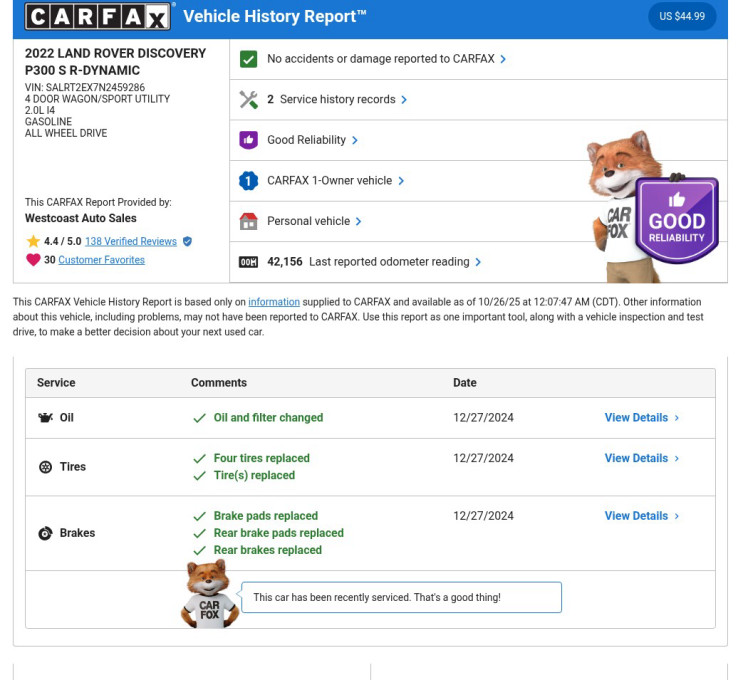743x680 pixels.
Task: Click the pink Customer Favorites heart icon
Action: tap(33, 260)
